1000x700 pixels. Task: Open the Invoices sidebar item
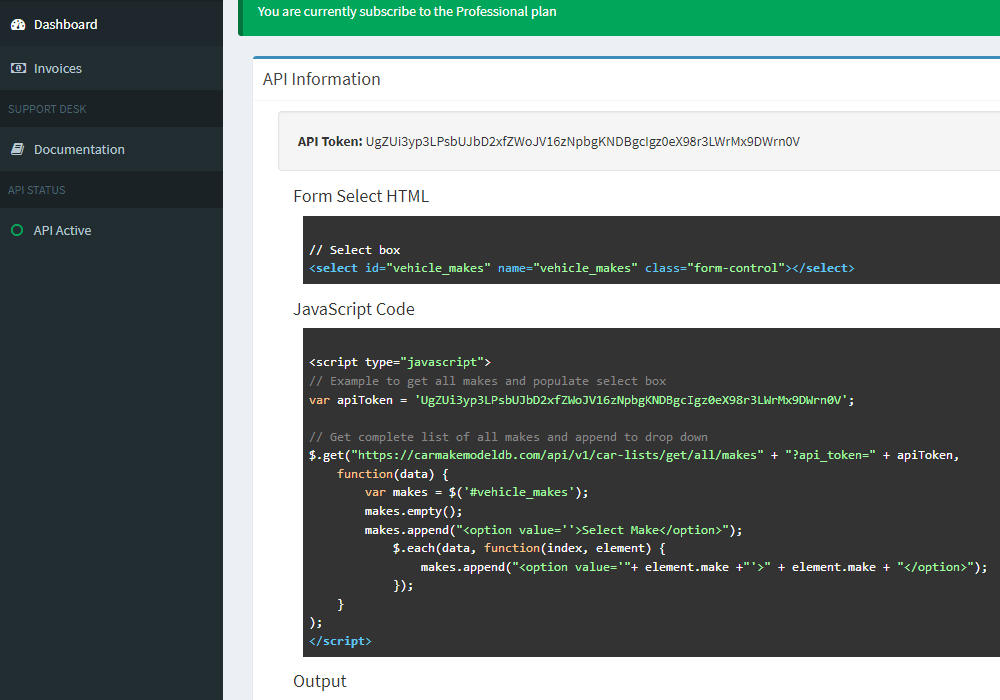tap(112, 68)
